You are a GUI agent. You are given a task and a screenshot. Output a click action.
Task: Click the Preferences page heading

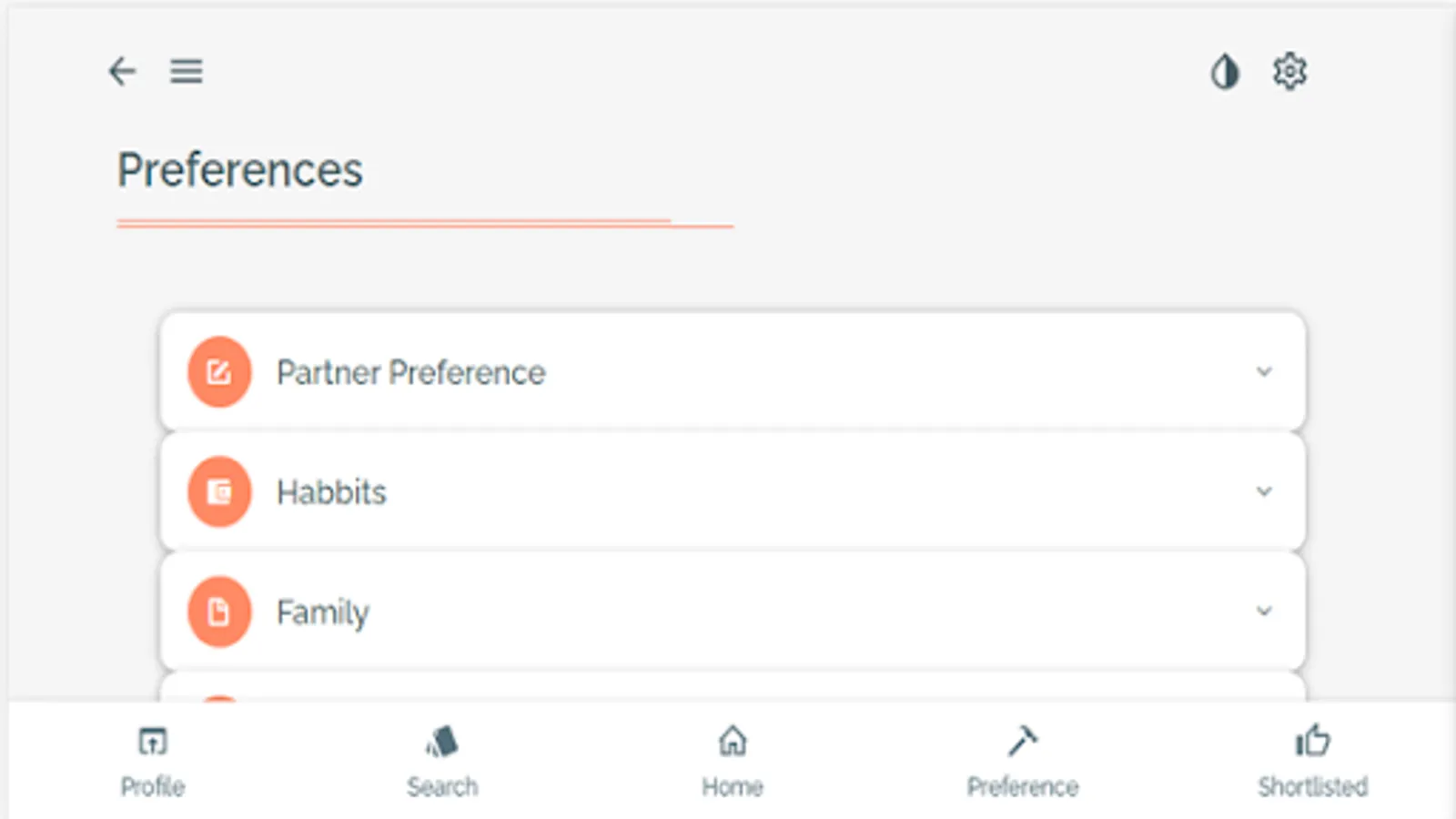pos(240,170)
